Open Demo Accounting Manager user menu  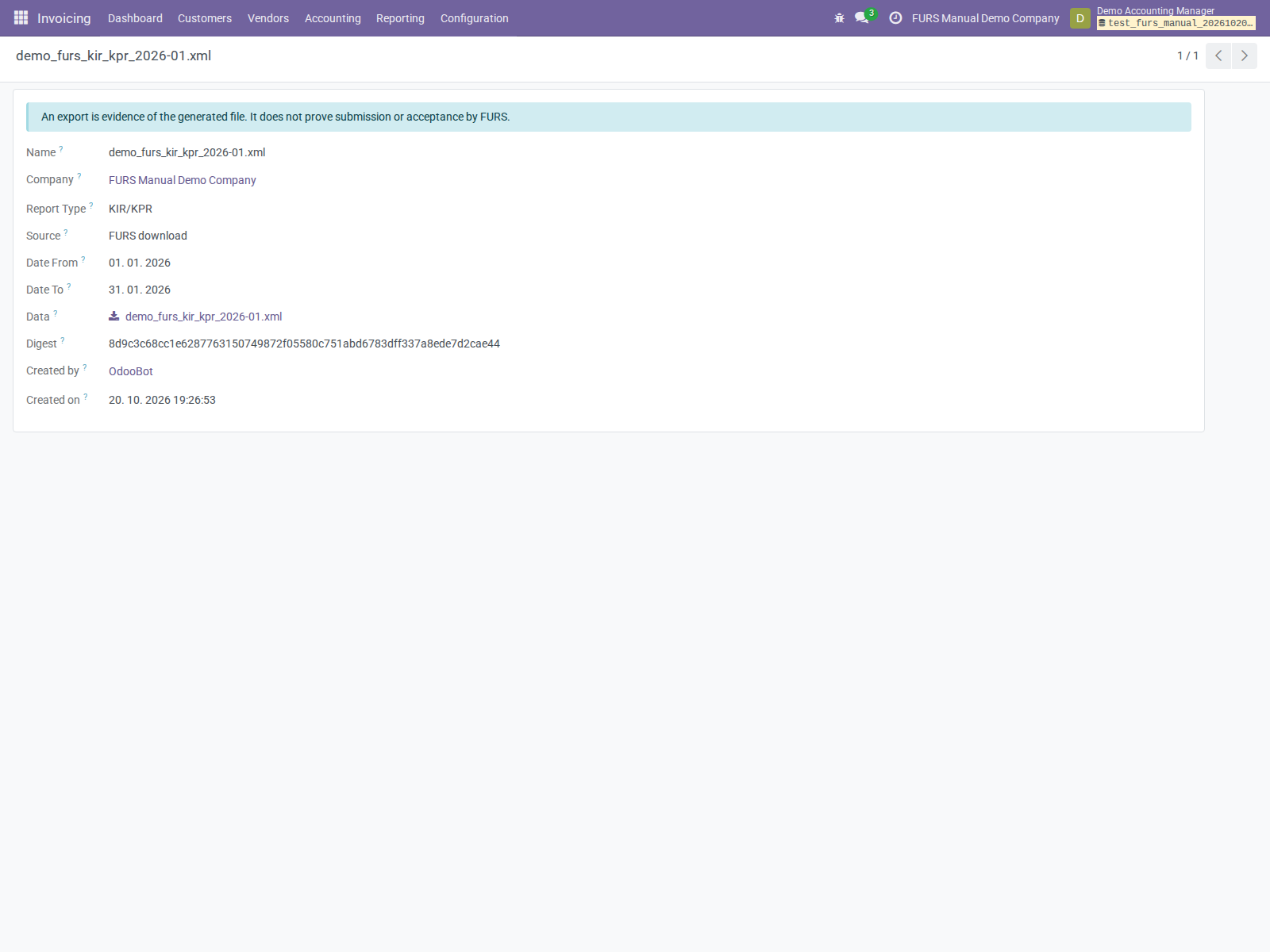point(1156,10)
